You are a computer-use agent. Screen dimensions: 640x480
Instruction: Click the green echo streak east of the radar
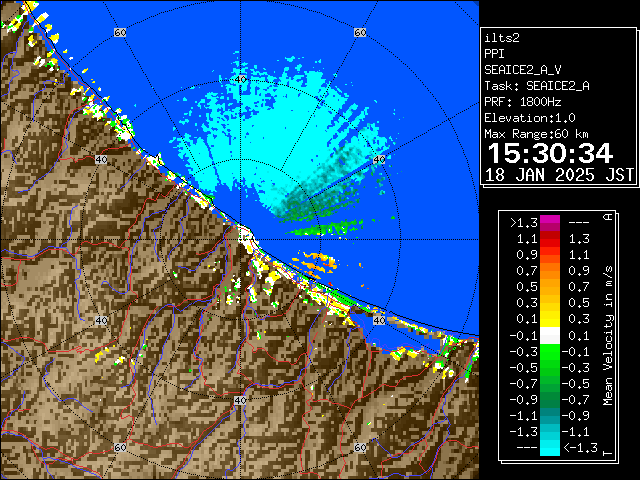click(x=325, y=229)
